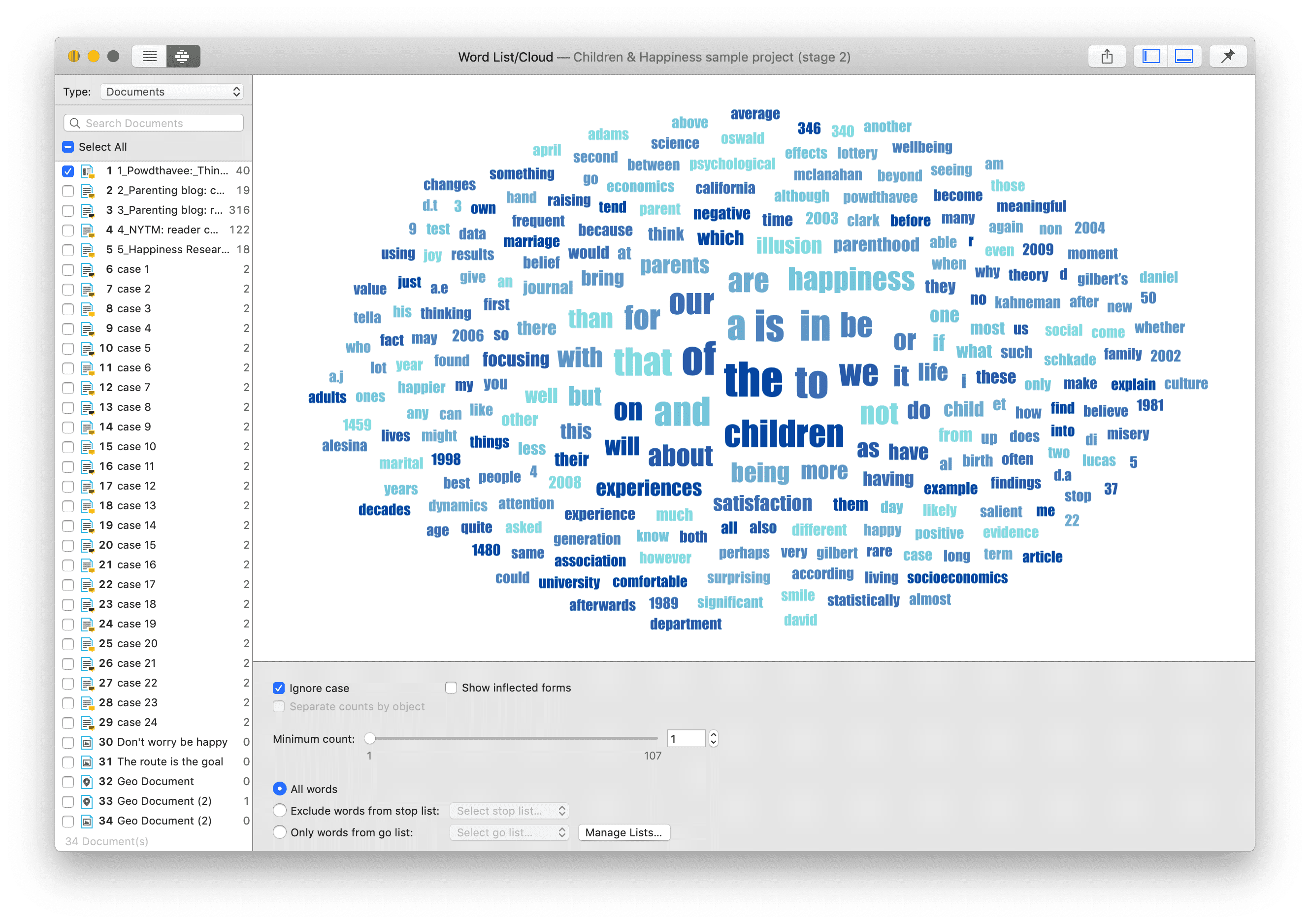Toggle the bottom options panel icon
Screen dimensions: 1310x924
click(x=1184, y=57)
